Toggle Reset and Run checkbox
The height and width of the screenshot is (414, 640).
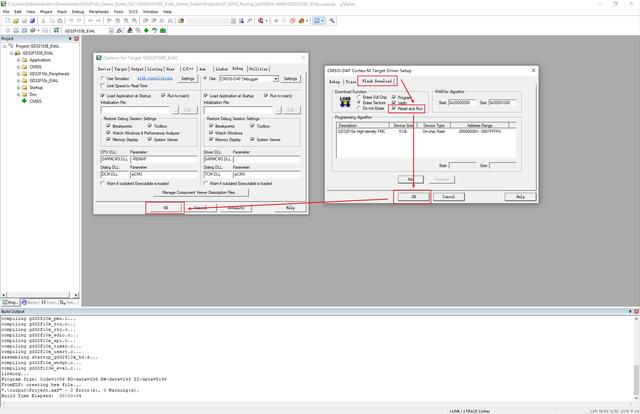click(394, 109)
